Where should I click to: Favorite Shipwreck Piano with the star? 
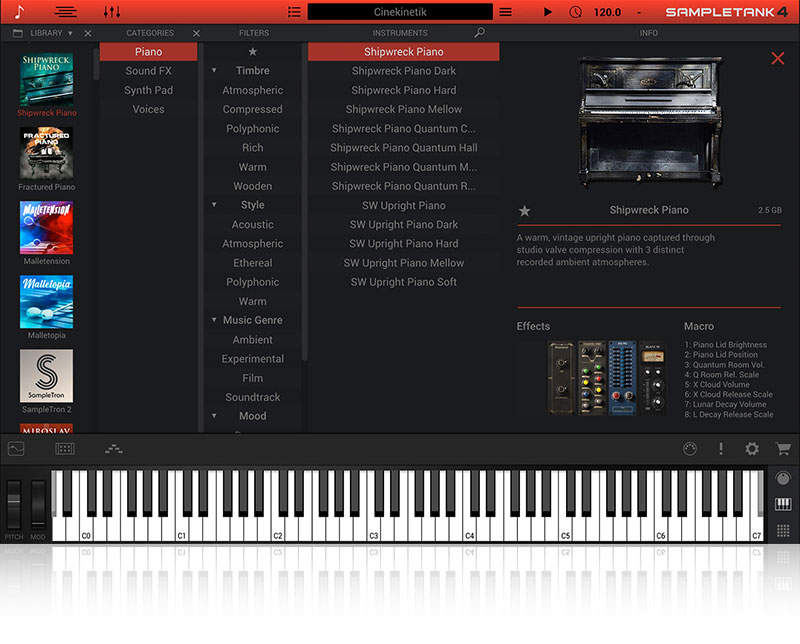pyautogui.click(x=524, y=211)
